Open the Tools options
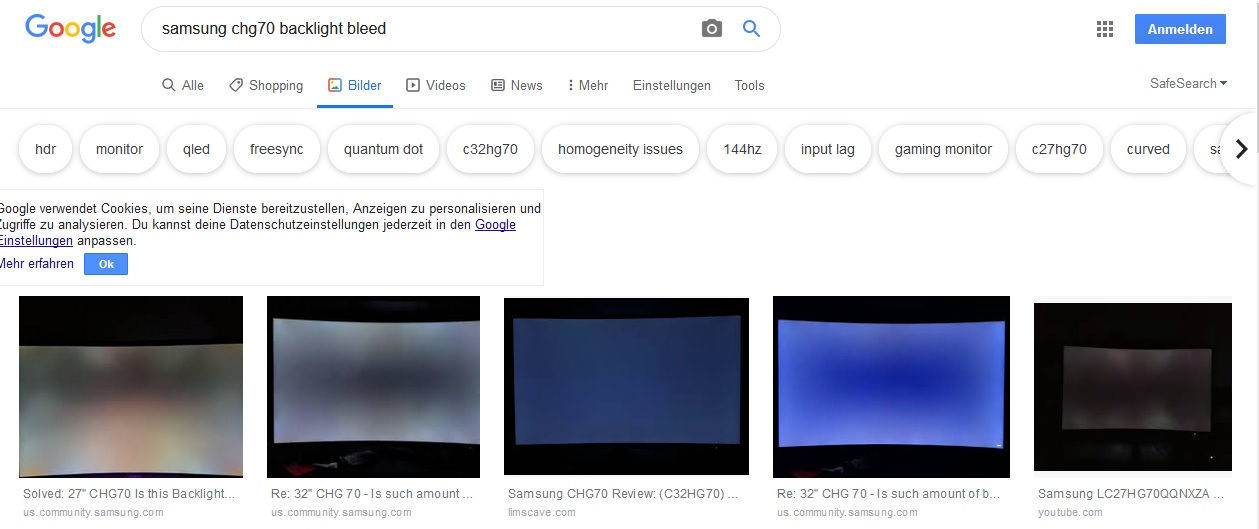This screenshot has height=529, width=1259. 749,85
